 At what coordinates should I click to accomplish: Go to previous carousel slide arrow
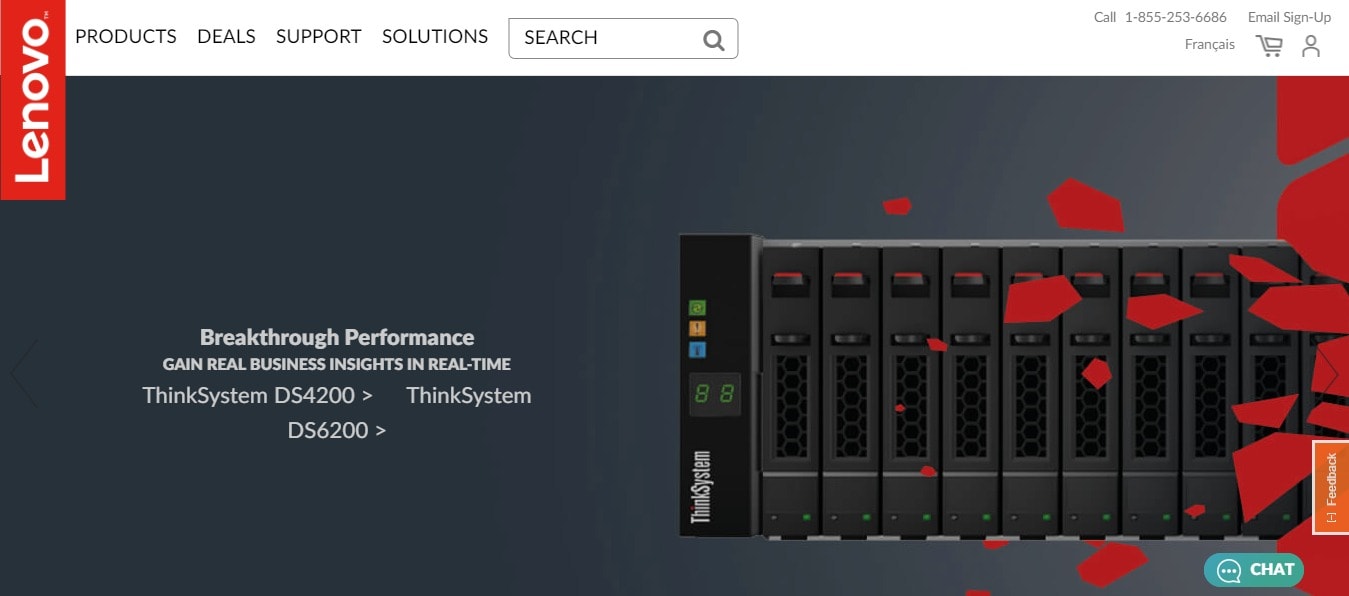click(x=24, y=373)
